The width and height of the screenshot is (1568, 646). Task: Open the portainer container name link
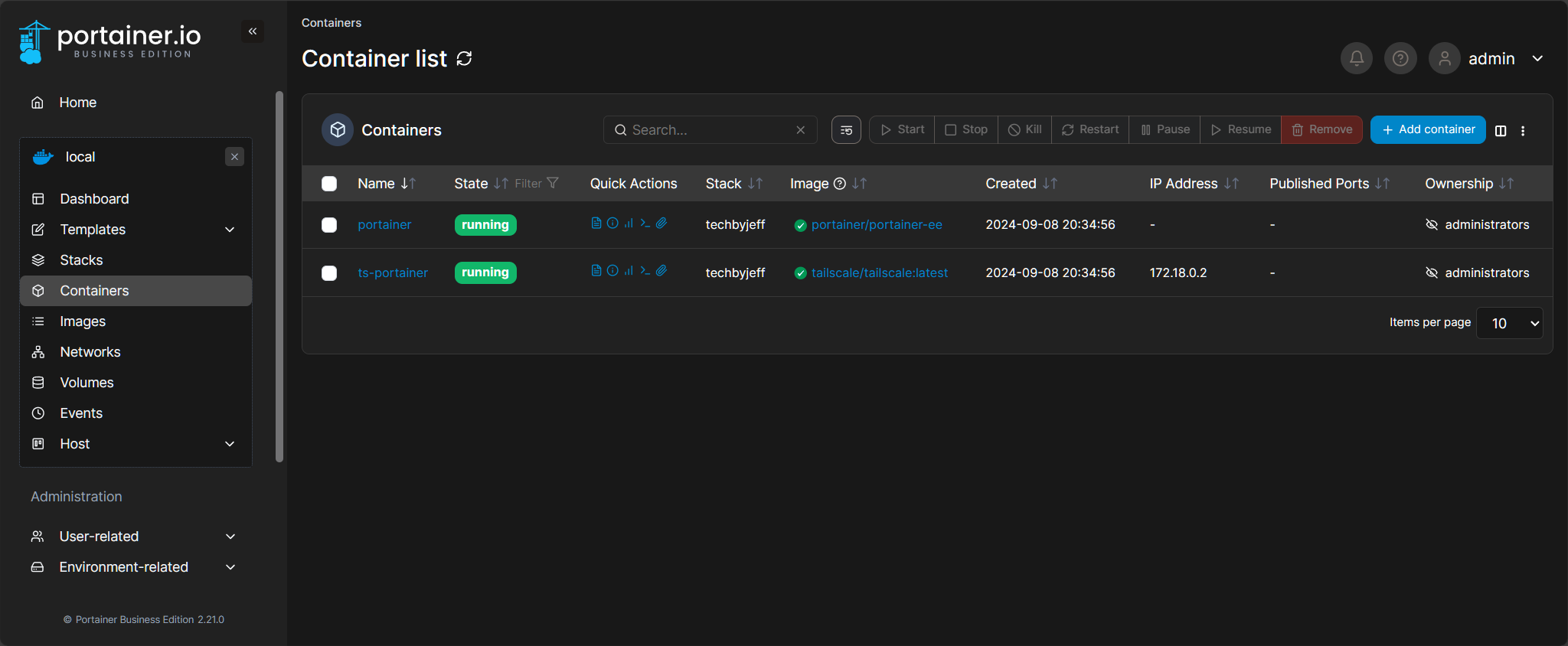384,225
